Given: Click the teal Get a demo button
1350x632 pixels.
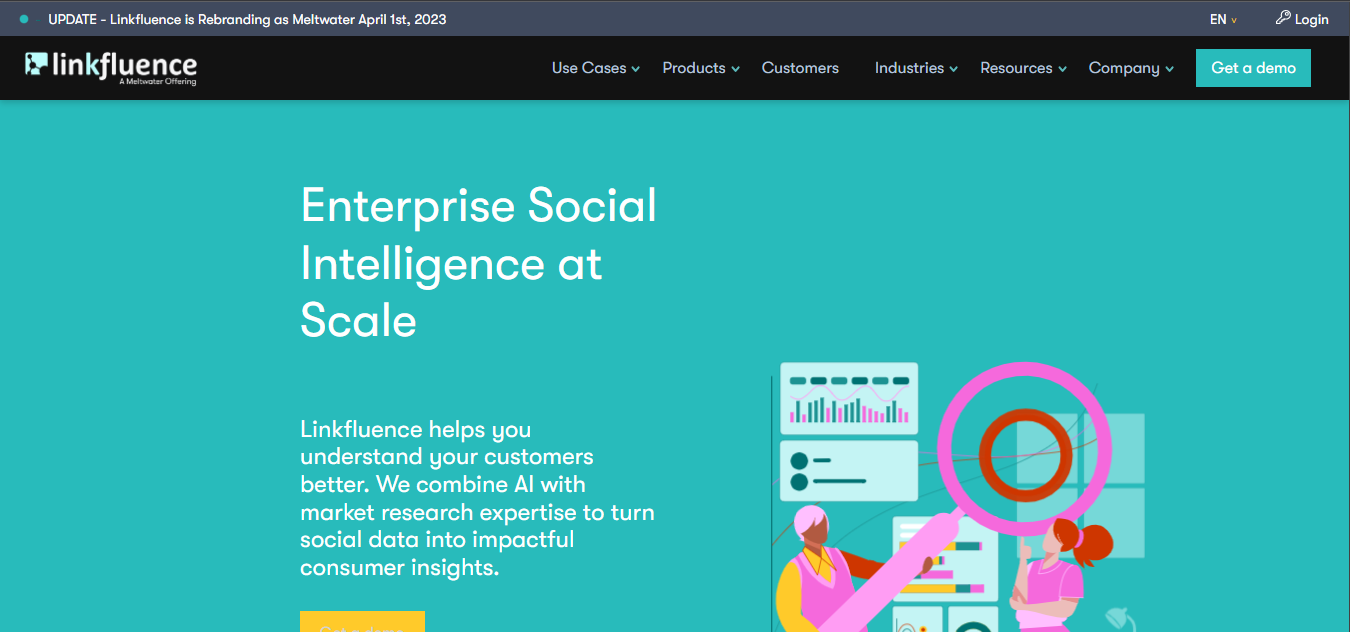Looking at the screenshot, I should point(1253,68).
